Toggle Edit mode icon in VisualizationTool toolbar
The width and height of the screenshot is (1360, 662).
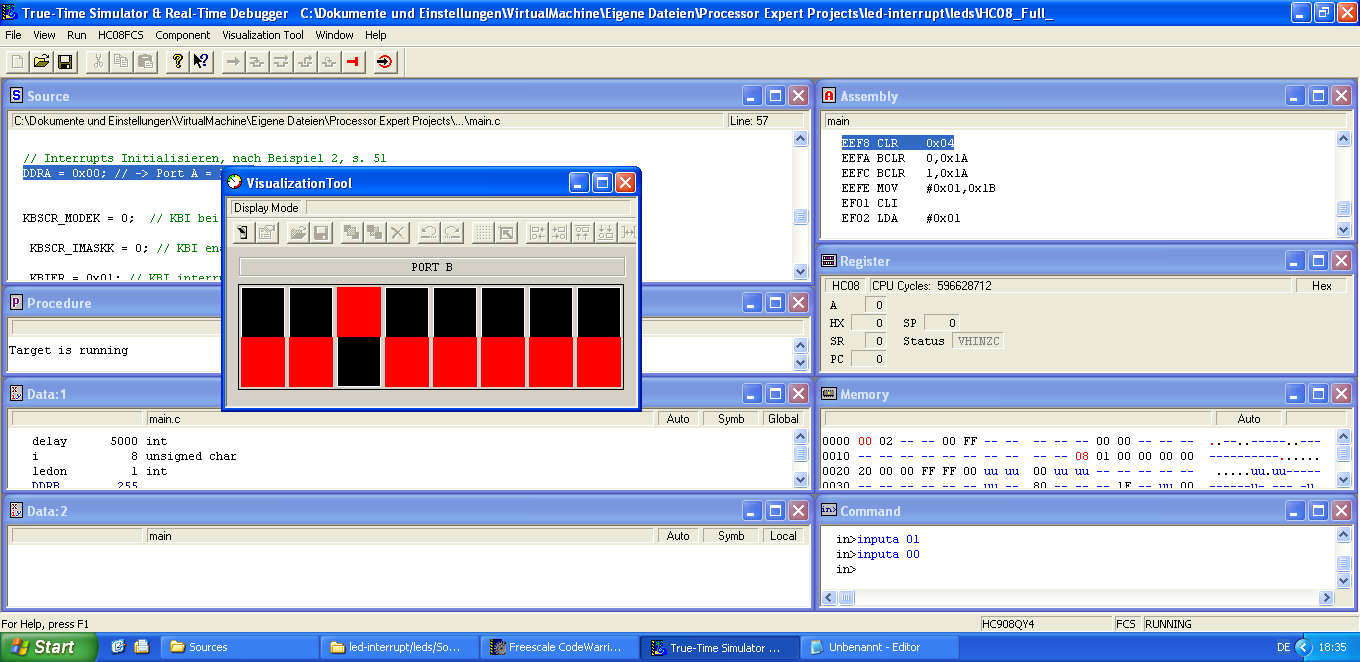243,233
